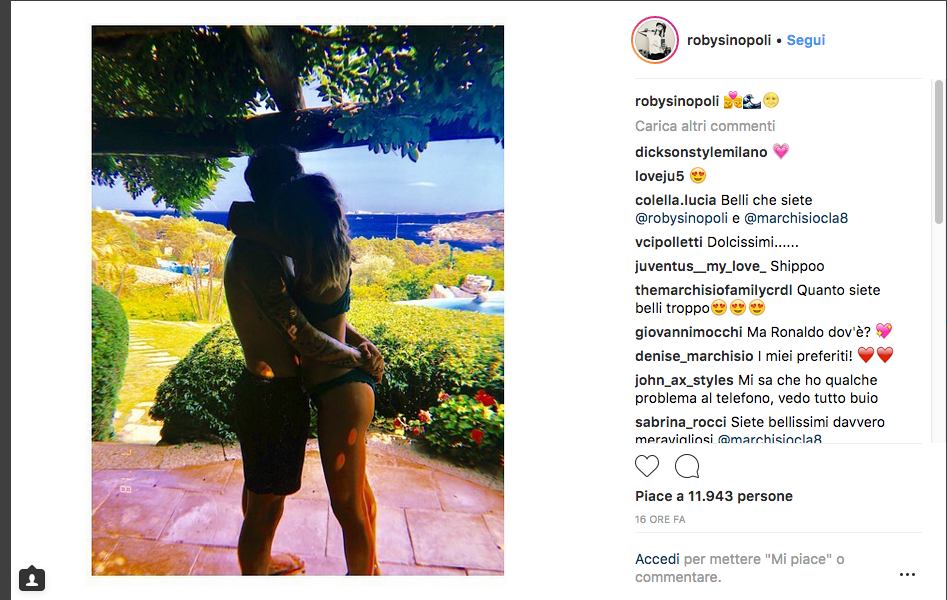Image resolution: width=947 pixels, height=600 pixels.
Task: Open commenter dicksonstylemilano profile
Action: coord(701,152)
